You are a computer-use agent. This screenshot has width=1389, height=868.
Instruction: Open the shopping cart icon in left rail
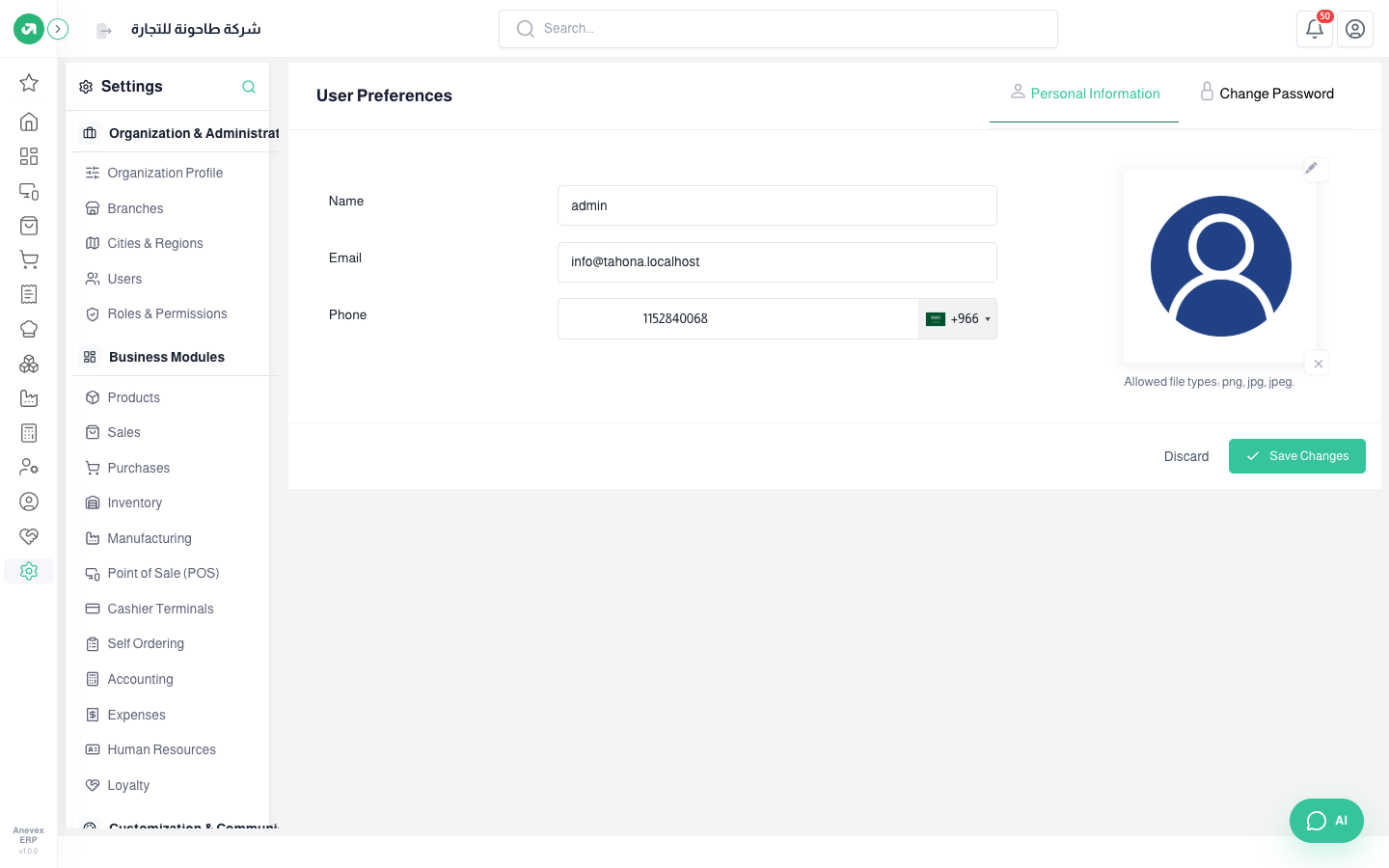click(x=29, y=259)
